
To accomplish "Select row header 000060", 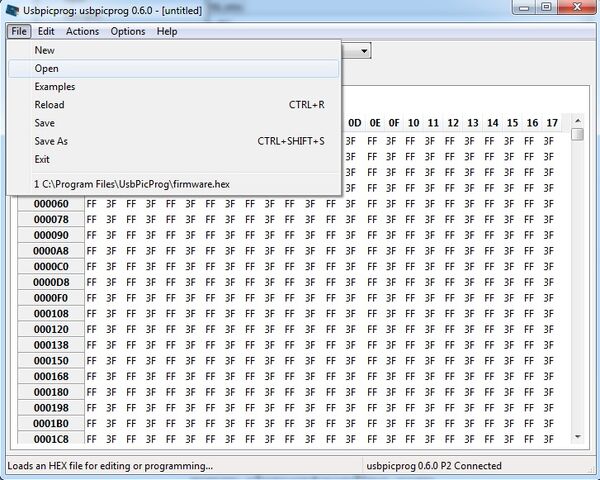I will pos(51,204).
